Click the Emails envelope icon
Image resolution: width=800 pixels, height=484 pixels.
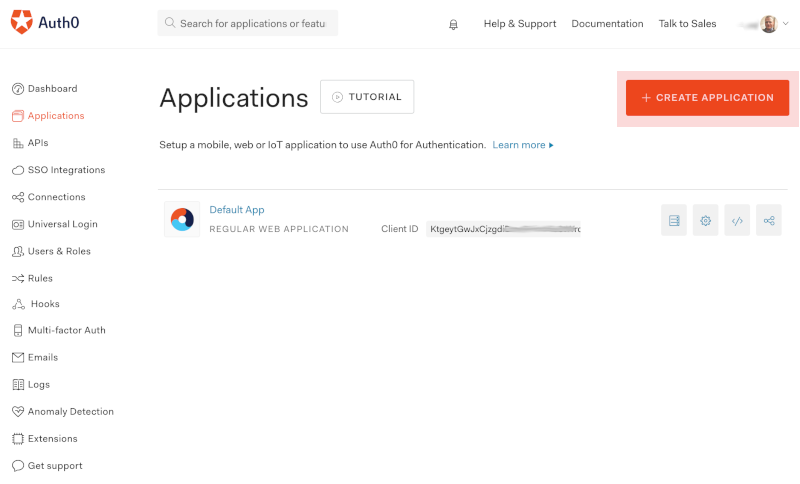18,358
